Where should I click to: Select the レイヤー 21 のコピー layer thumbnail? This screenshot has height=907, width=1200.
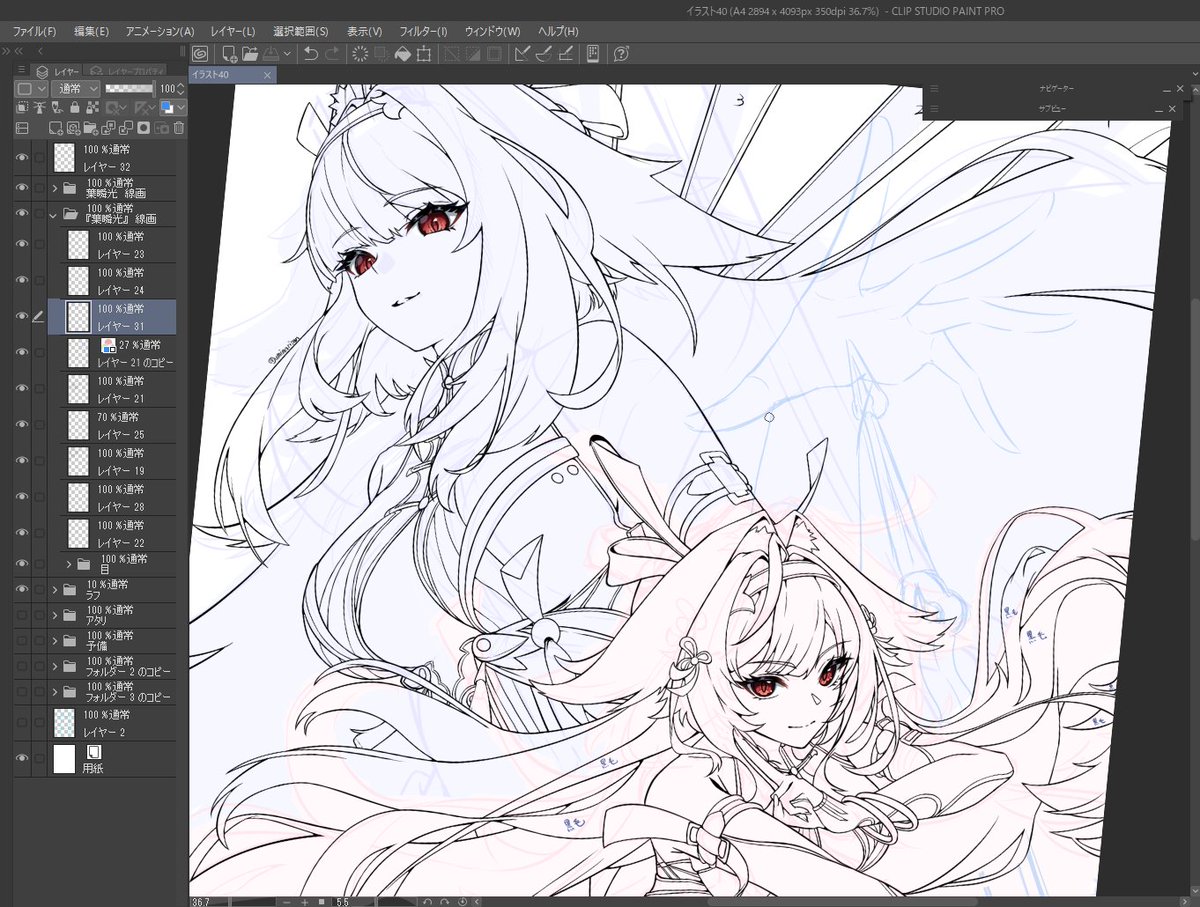click(x=78, y=352)
